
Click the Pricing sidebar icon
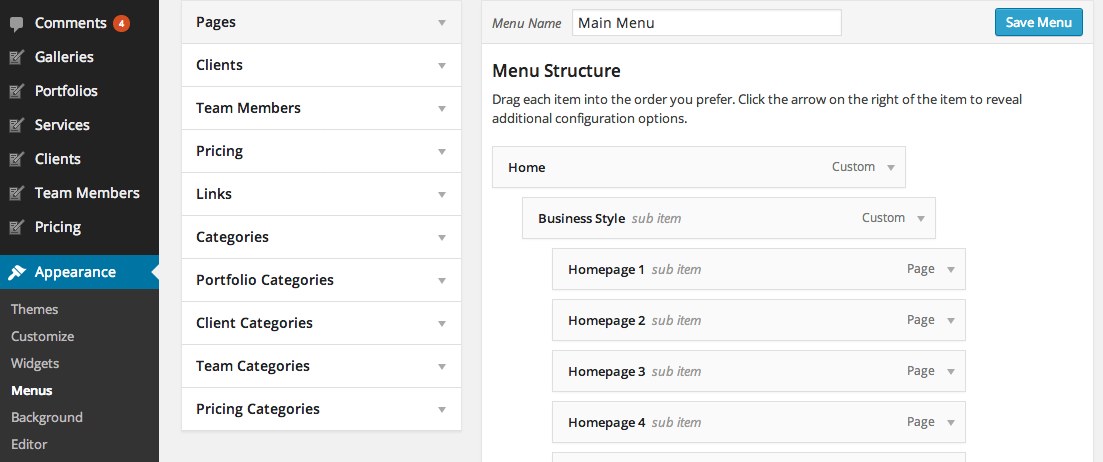point(17,227)
